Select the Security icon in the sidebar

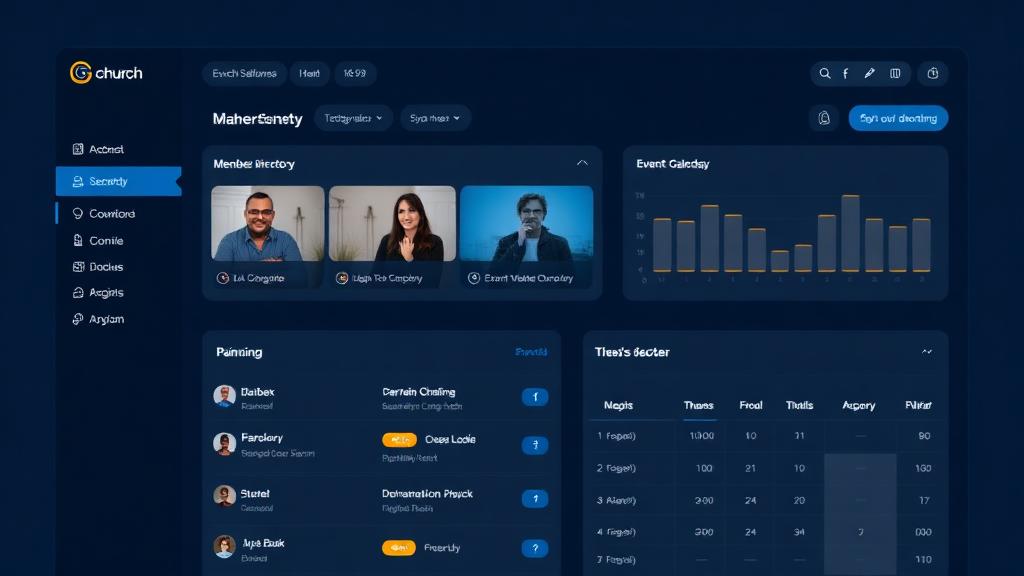pos(79,181)
